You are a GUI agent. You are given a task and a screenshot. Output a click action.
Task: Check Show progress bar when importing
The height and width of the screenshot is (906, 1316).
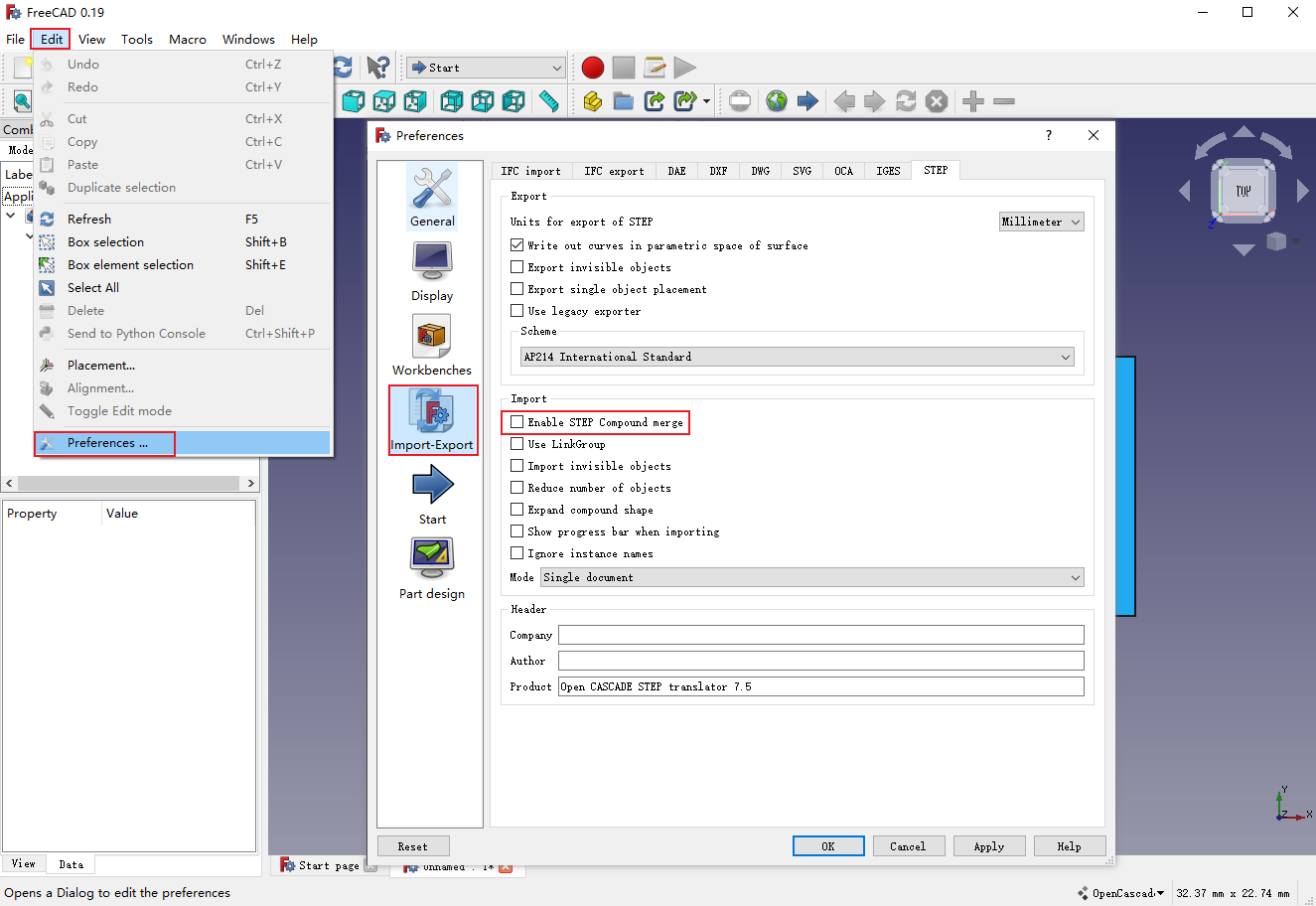coord(516,530)
